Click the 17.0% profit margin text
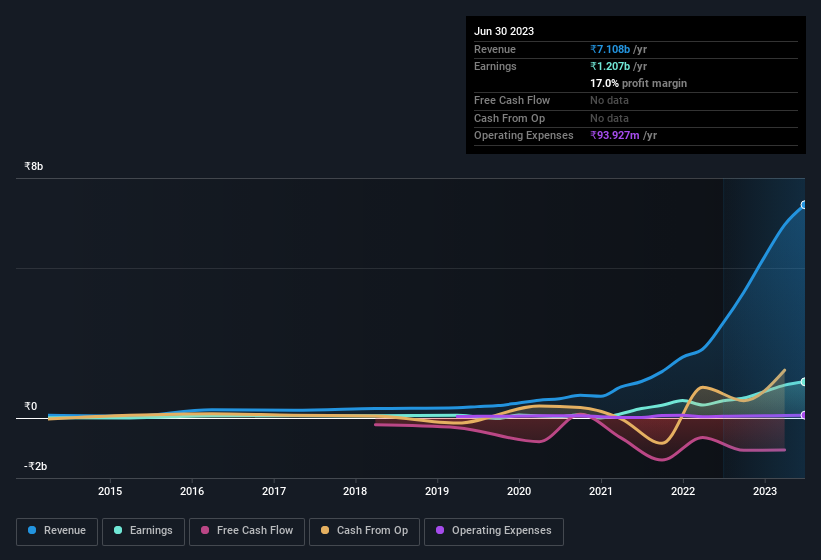 pos(638,83)
